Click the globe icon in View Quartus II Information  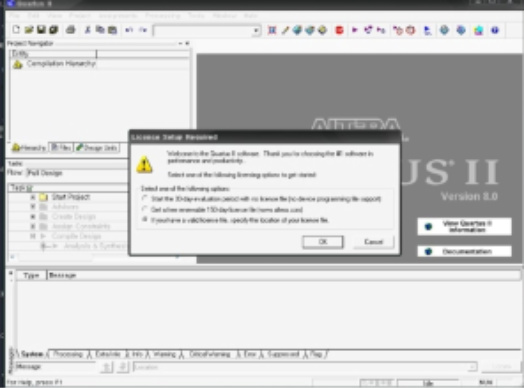click(428, 227)
